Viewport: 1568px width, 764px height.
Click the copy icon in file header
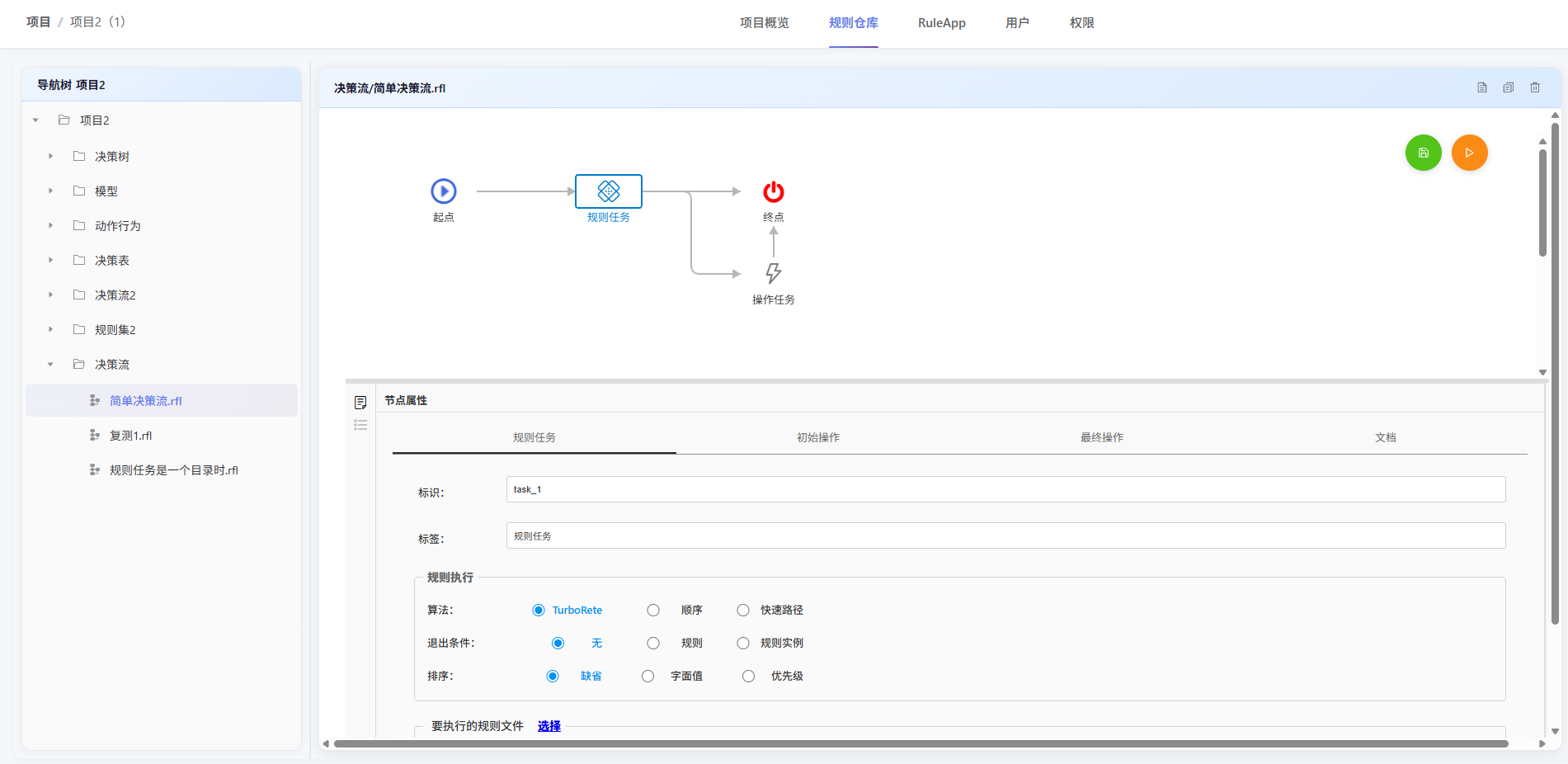pos(1509,87)
